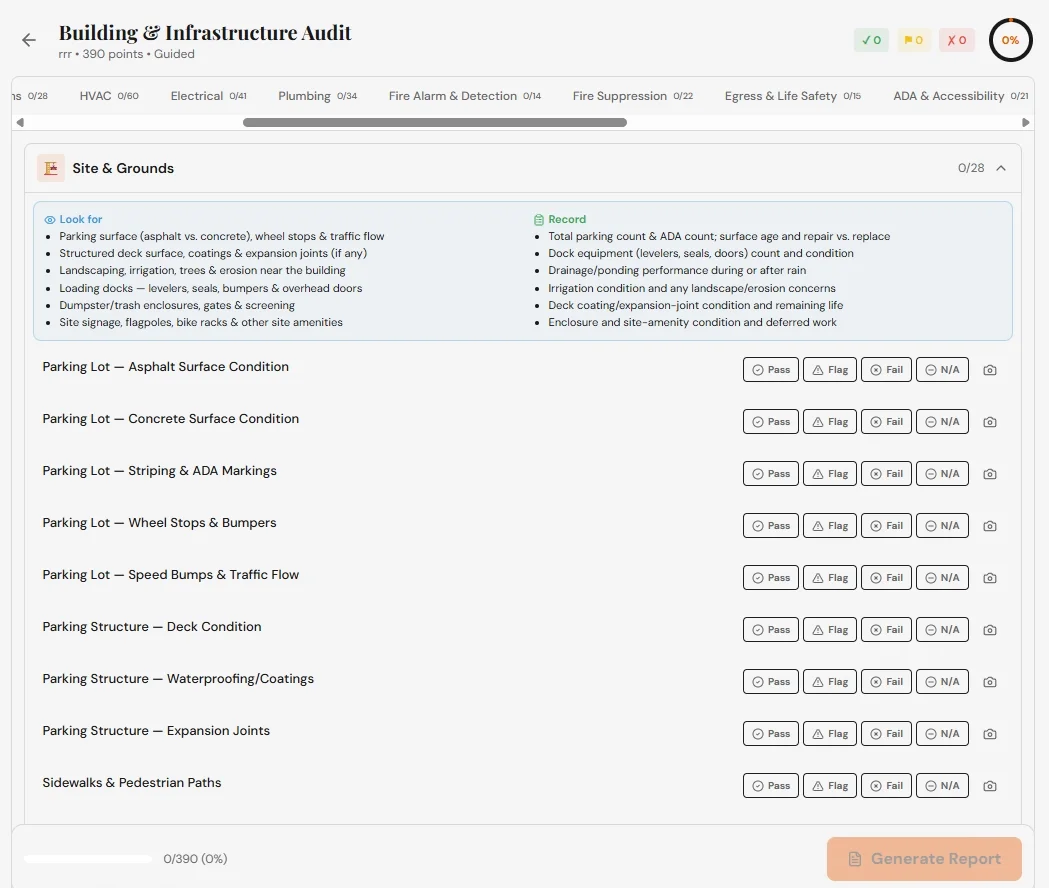Mark Speed Bumps & Traffic Flow as Pass
Screen dimensions: 1049x888
(771, 578)
